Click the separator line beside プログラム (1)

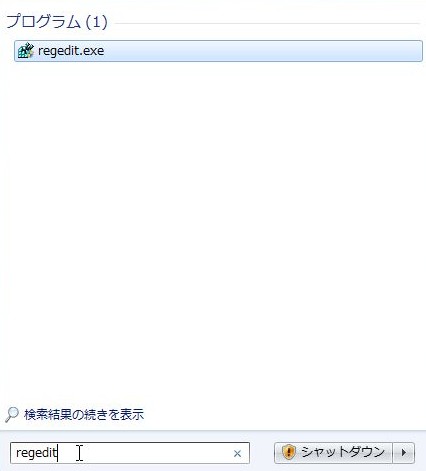click(267, 23)
